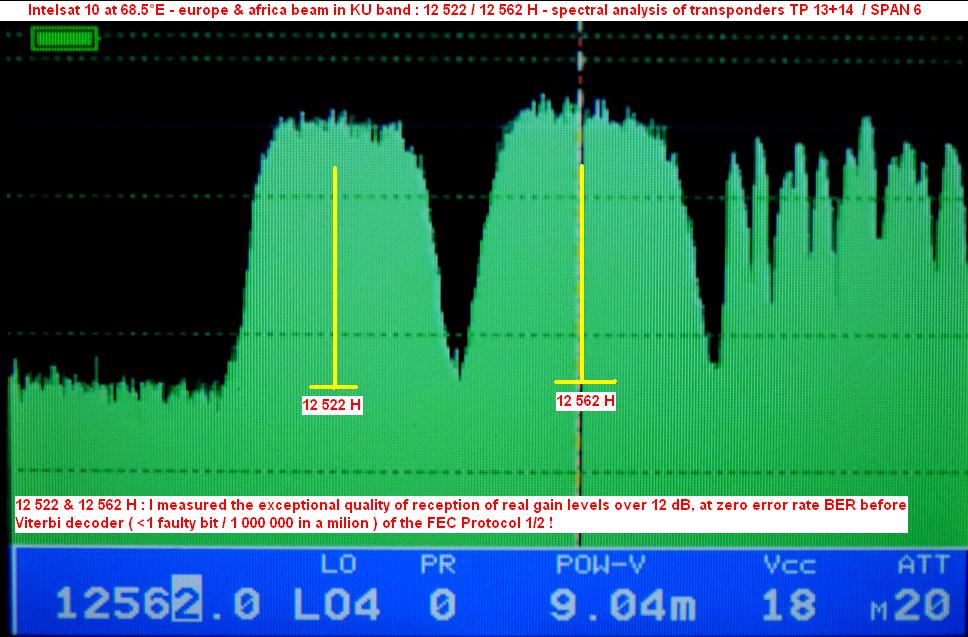968x637 pixels.
Task: Select the 12 562 H frequency label
Action: (x=585, y=401)
